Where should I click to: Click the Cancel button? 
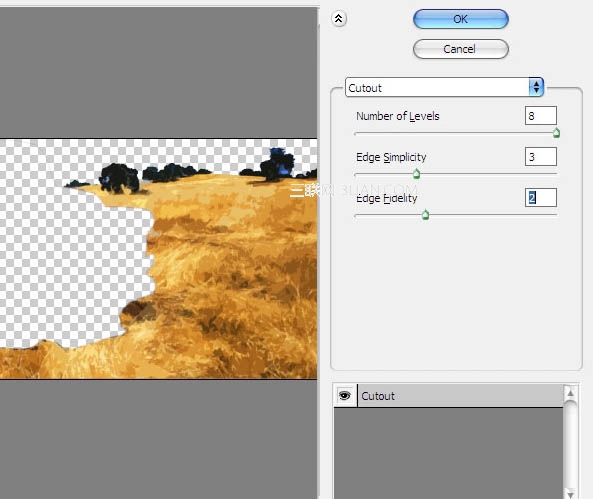(x=461, y=49)
